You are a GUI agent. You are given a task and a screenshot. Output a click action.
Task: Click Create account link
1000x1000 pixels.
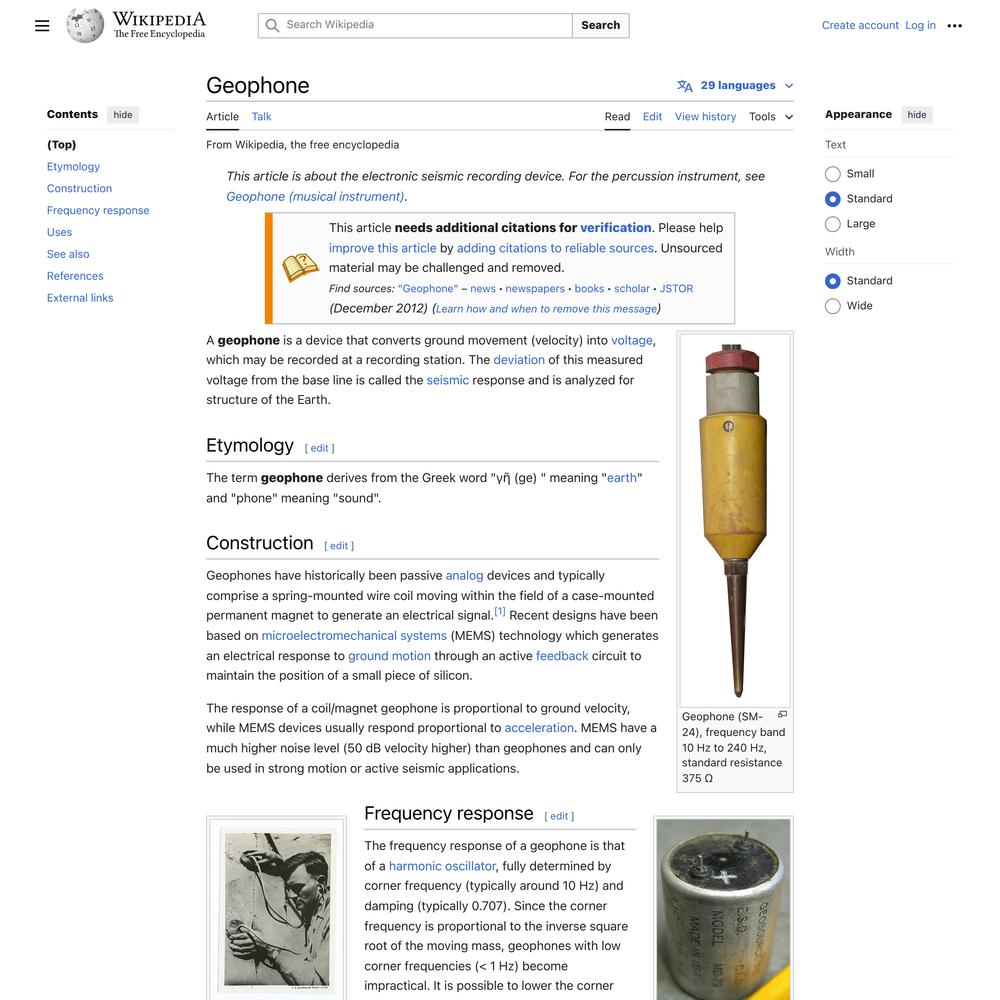click(x=860, y=26)
